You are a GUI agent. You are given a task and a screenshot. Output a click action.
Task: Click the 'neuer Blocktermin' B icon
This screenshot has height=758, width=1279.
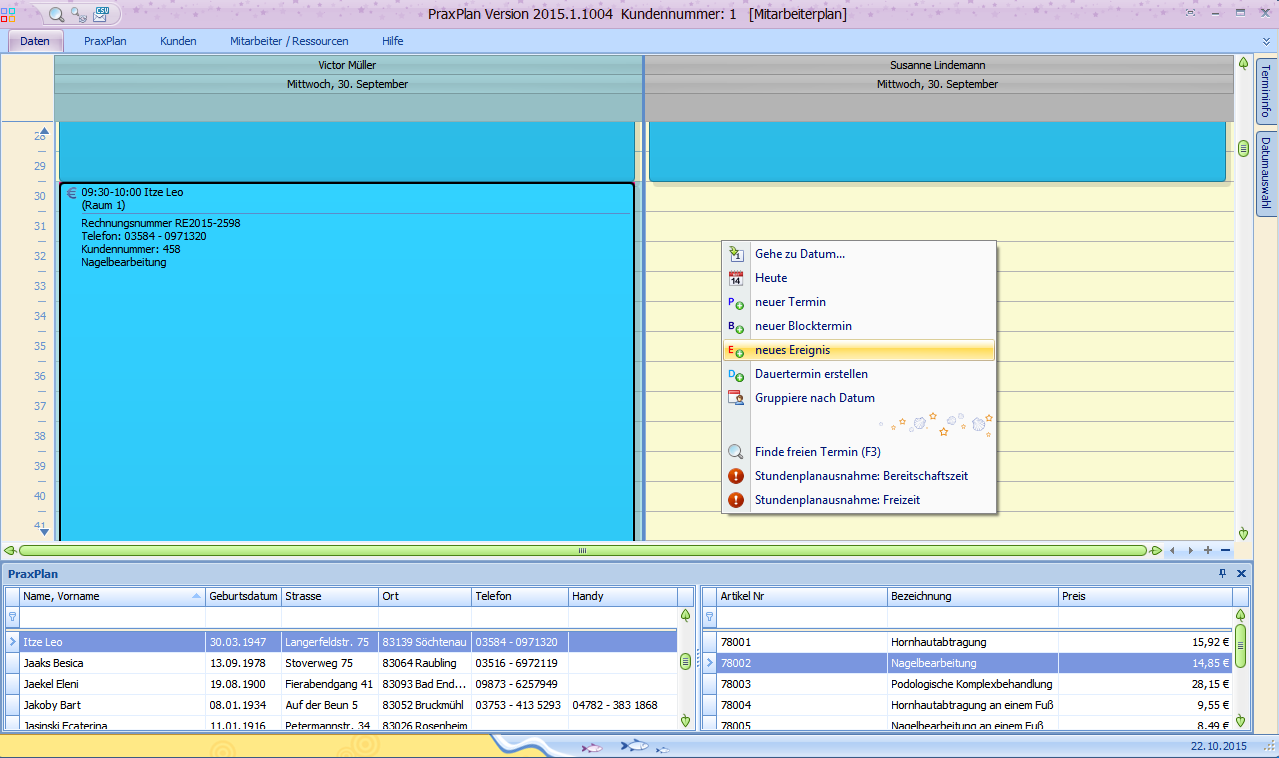coord(736,326)
